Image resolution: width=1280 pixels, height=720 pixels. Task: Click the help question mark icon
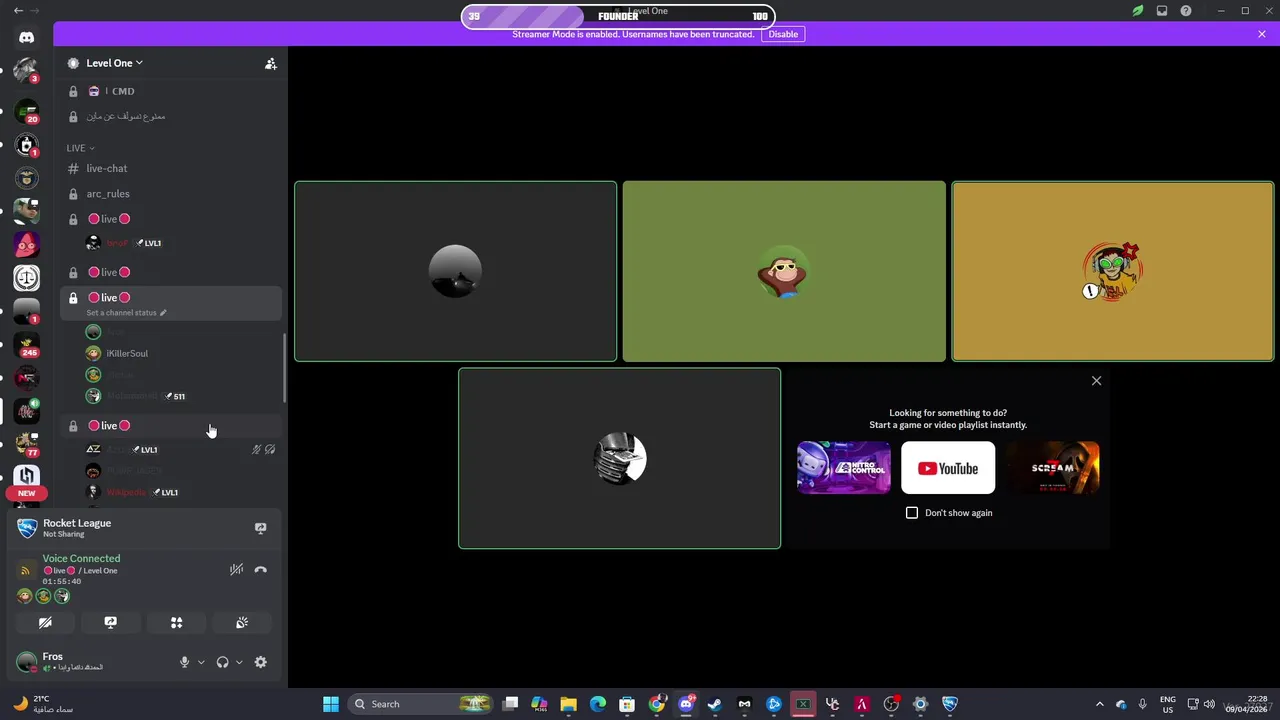tap(1185, 11)
